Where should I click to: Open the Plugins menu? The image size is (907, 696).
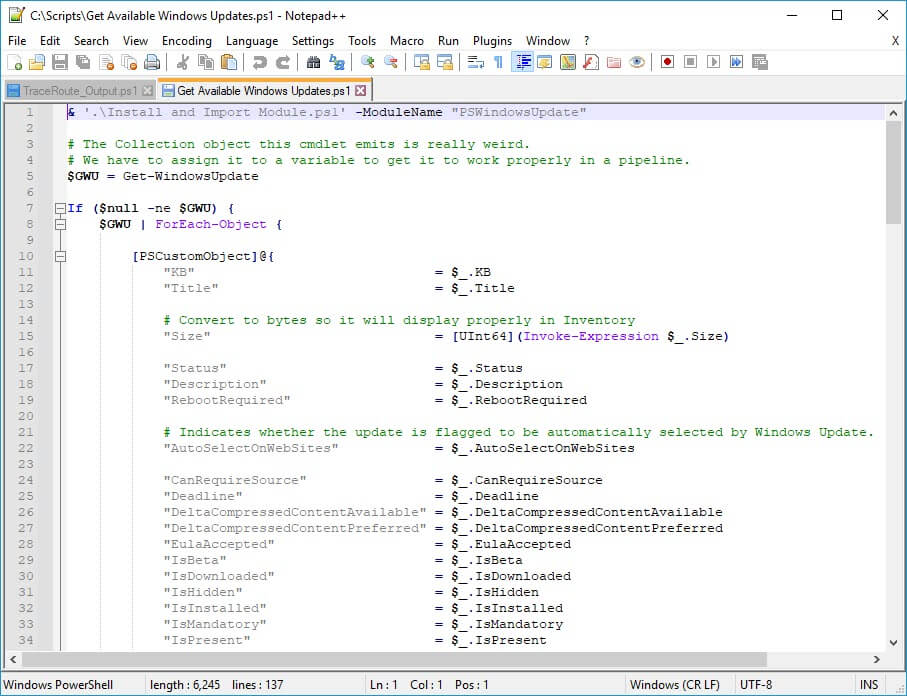(492, 41)
